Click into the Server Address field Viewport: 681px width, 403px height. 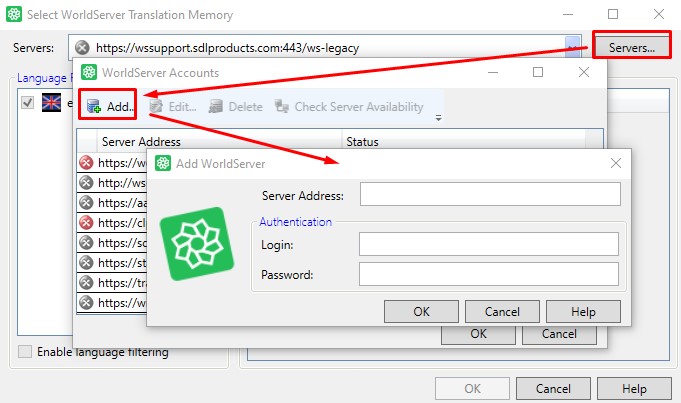pos(490,194)
